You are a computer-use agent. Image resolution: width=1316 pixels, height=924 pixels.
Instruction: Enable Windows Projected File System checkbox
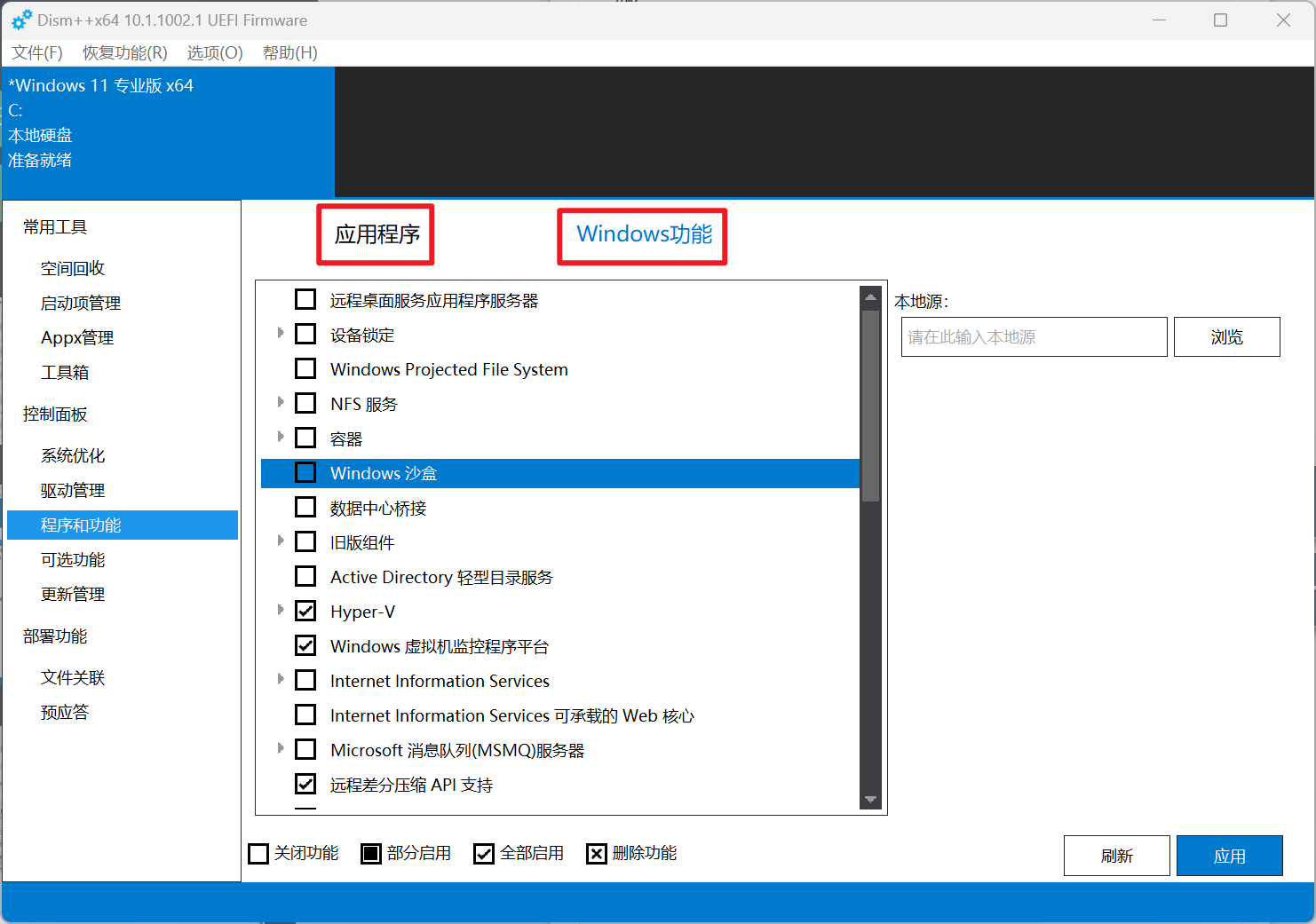[305, 368]
